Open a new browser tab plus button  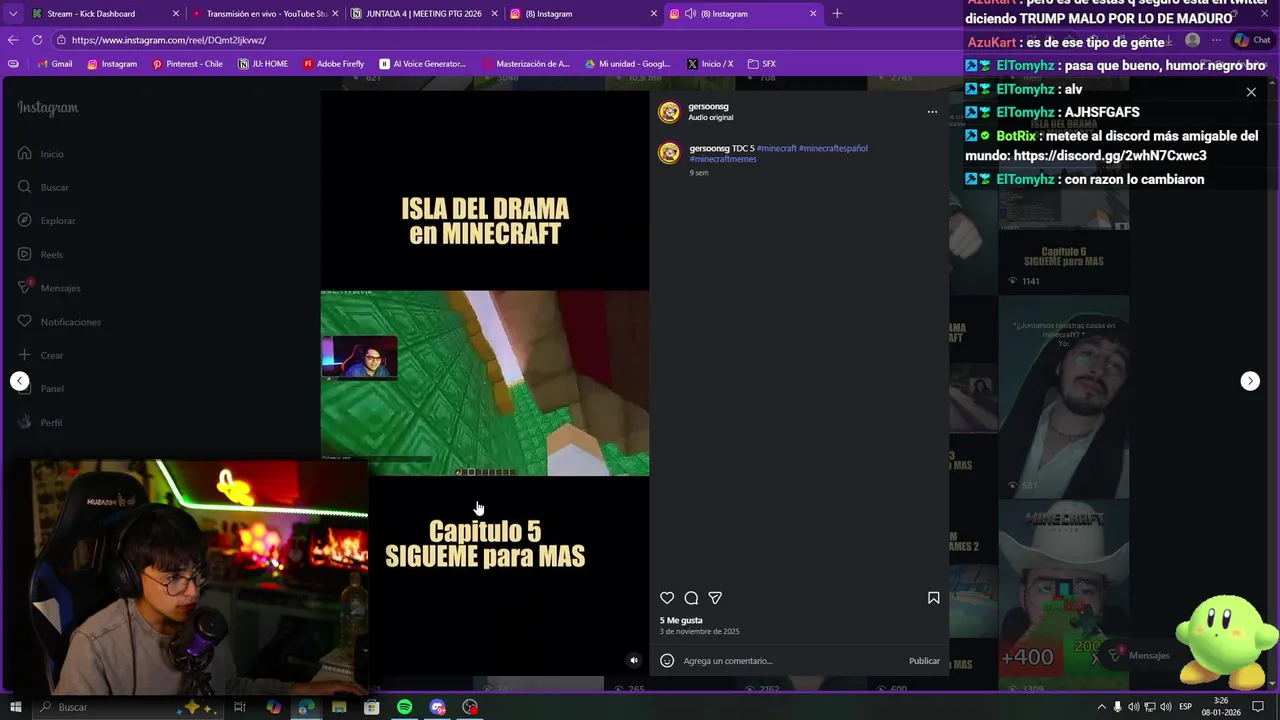click(837, 14)
